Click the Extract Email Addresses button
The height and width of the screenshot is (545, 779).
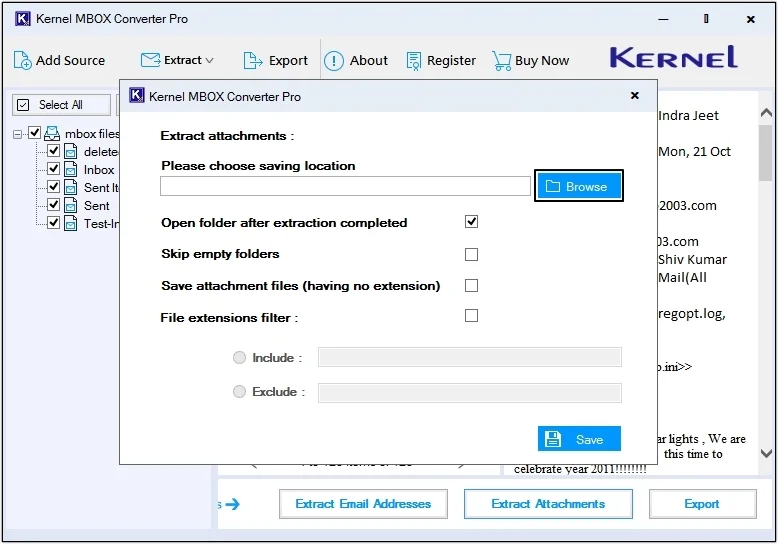pyautogui.click(x=363, y=504)
